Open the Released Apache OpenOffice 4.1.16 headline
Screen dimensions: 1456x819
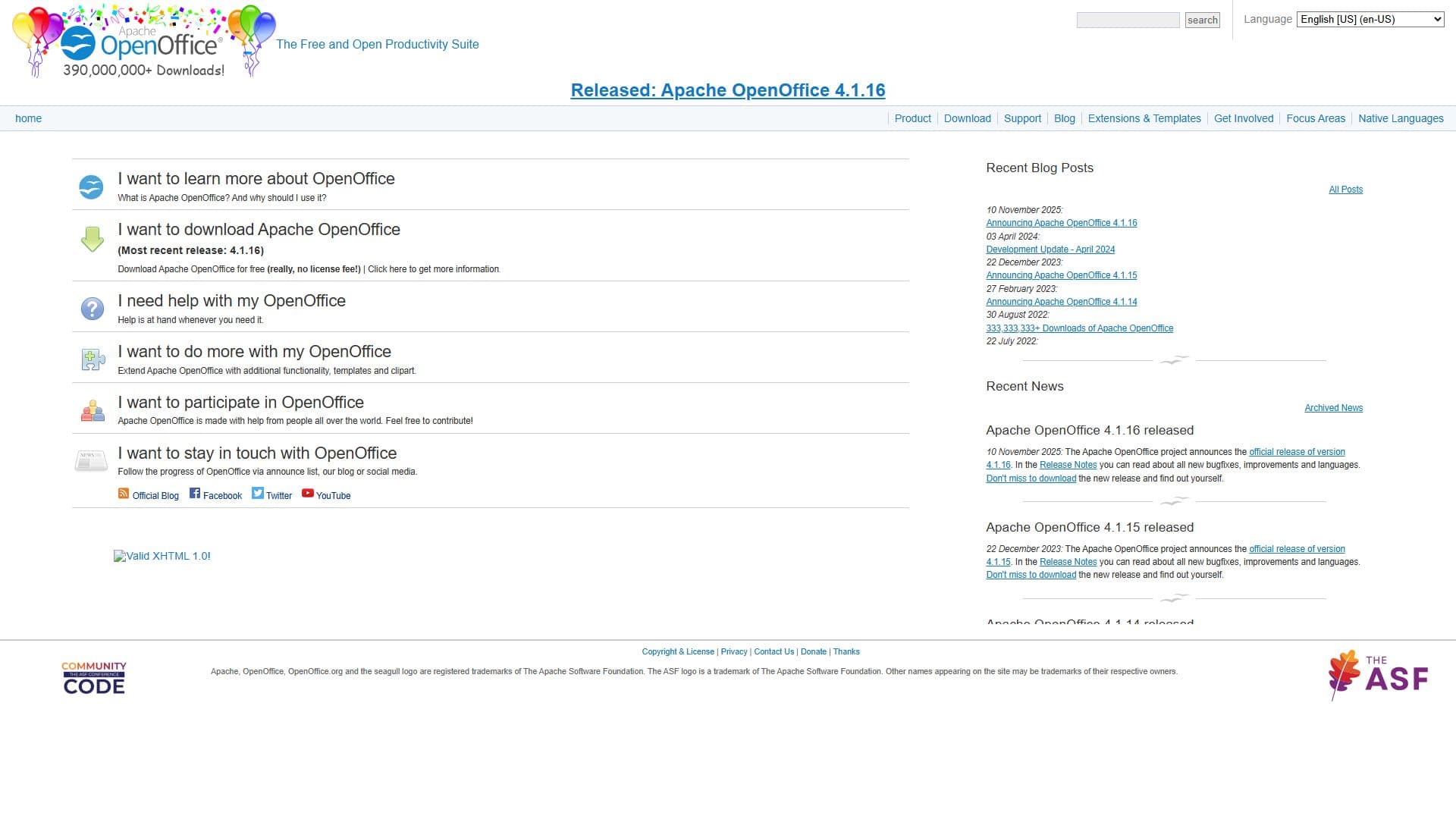727,89
